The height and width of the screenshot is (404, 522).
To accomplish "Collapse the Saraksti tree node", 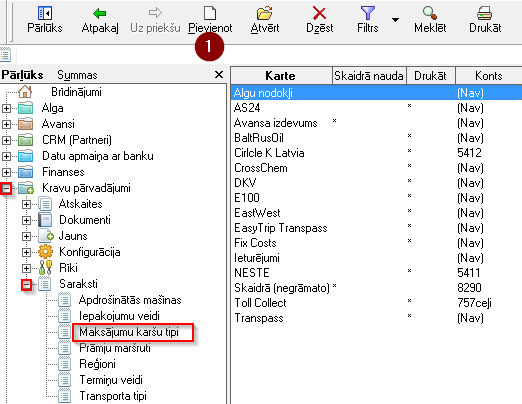I will [x=26, y=284].
